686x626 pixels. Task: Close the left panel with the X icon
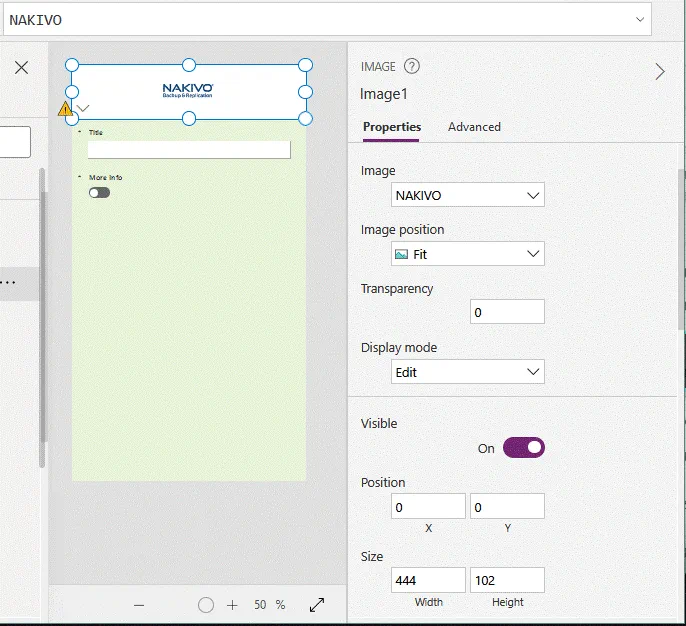coord(21,67)
